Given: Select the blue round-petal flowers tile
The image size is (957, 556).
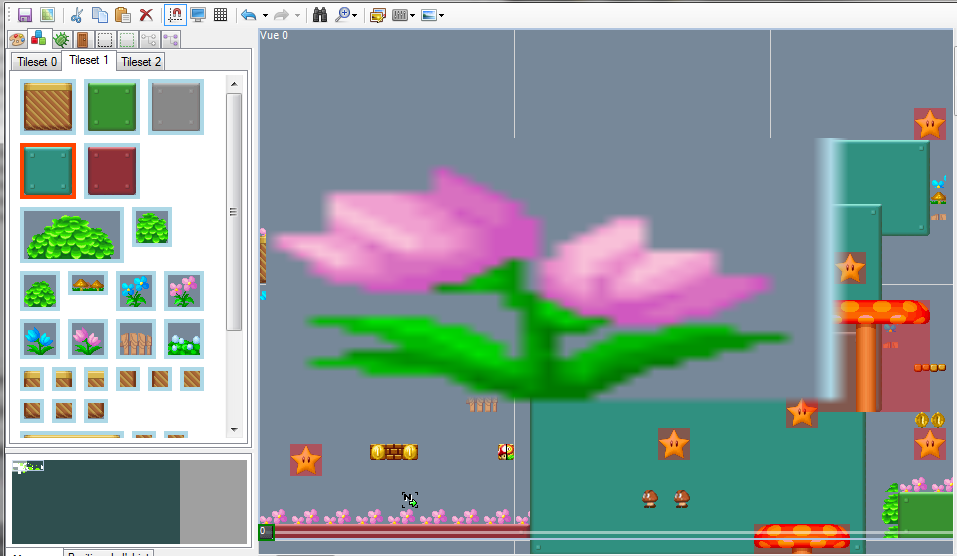Looking at the screenshot, I should click(135, 291).
